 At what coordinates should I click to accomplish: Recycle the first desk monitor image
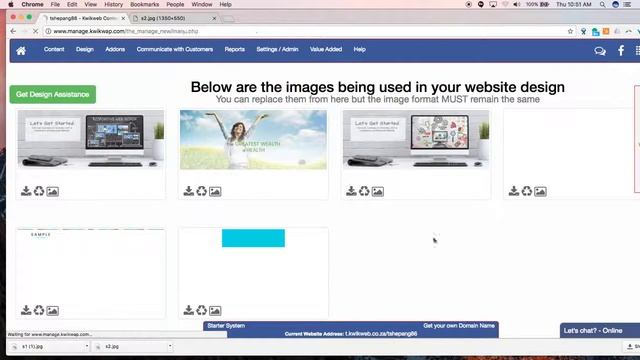pos(39,191)
